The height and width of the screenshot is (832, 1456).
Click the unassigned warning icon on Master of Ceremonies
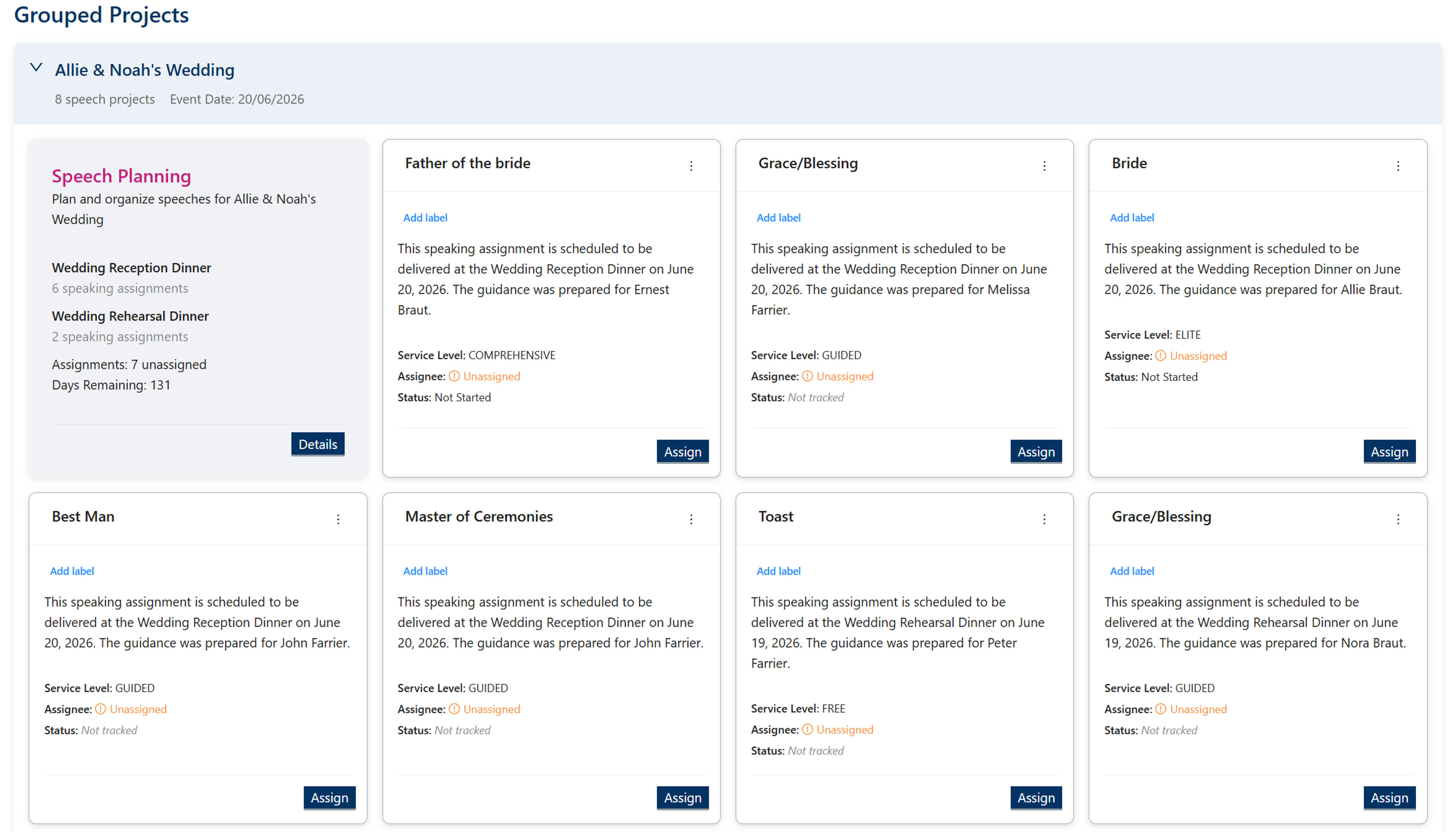pos(454,709)
